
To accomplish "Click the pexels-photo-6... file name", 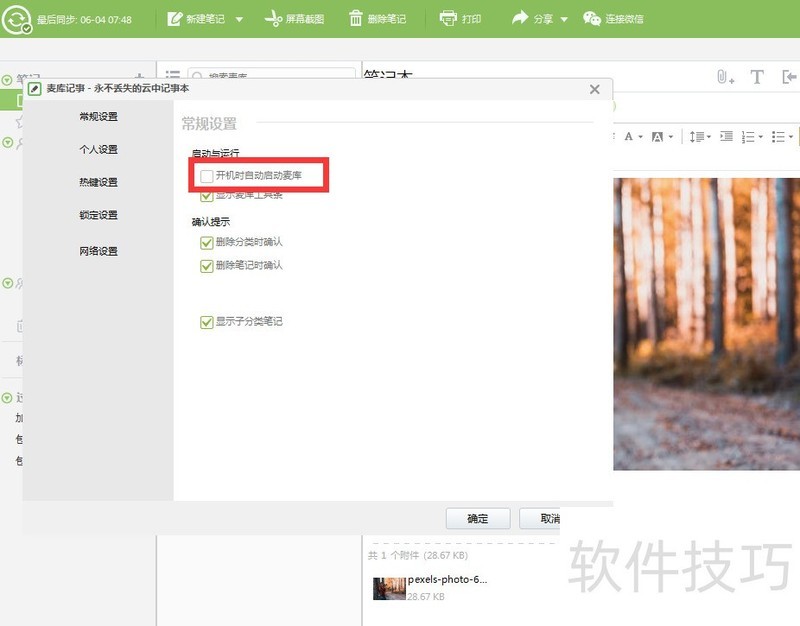I will 447,580.
